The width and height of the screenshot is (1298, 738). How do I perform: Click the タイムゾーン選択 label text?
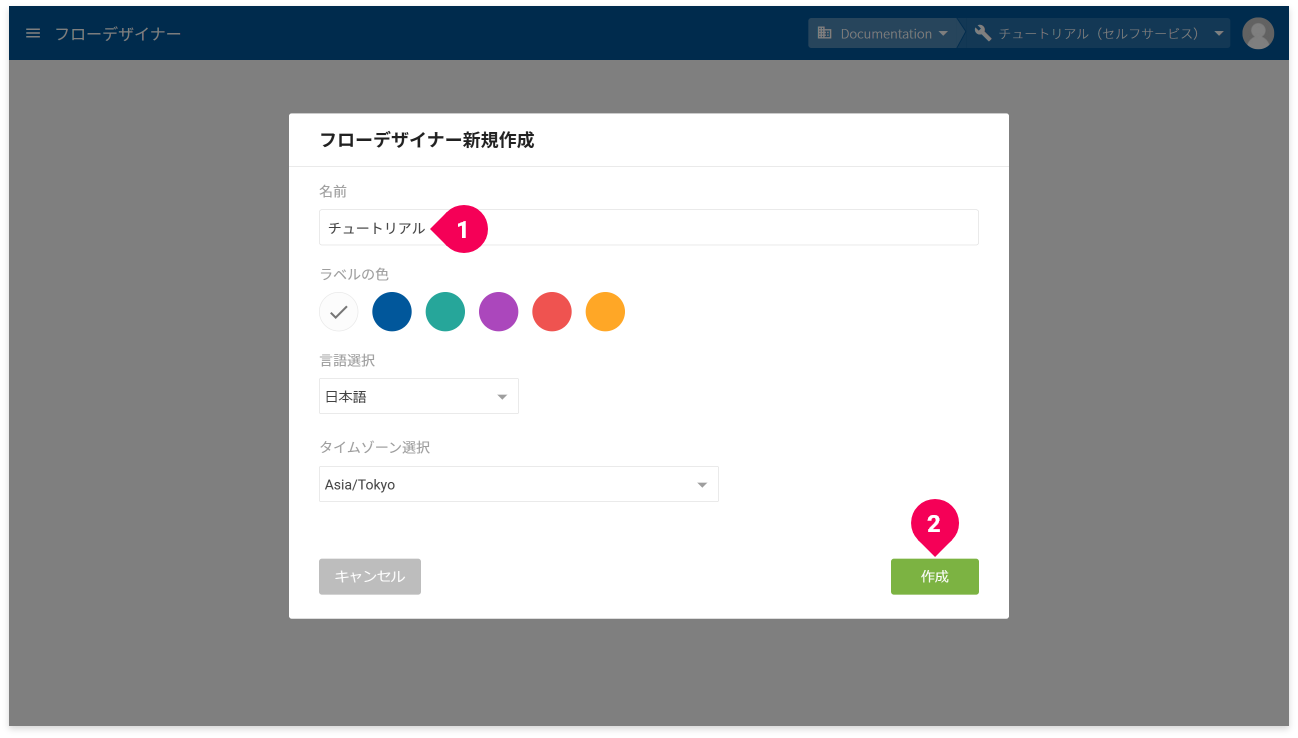click(x=375, y=447)
